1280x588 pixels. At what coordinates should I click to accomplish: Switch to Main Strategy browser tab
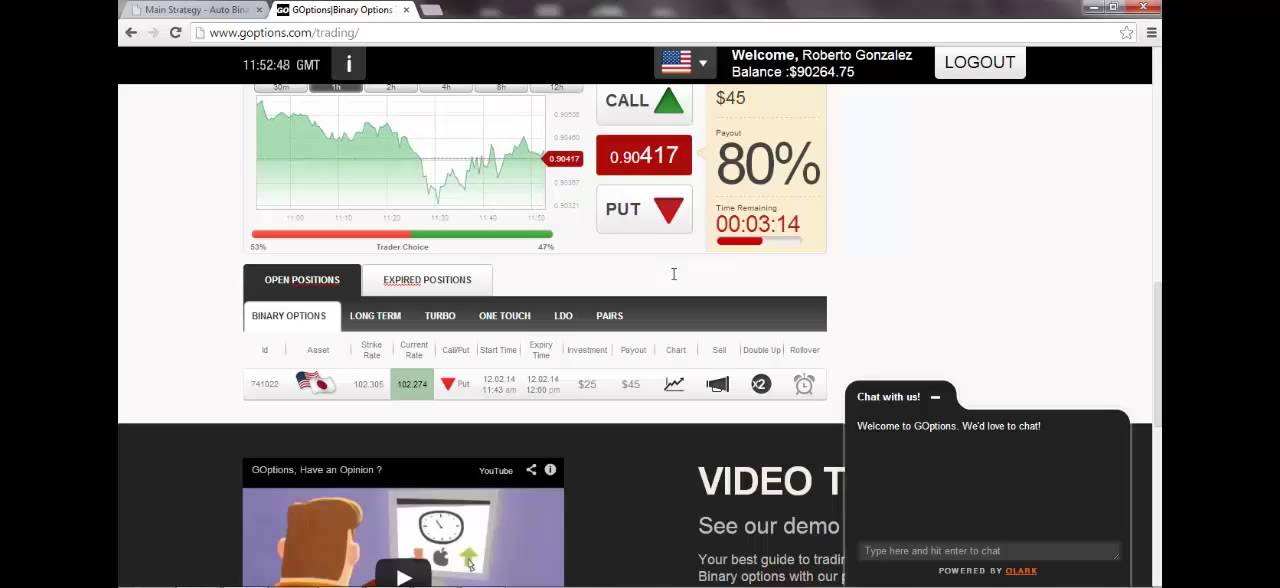(x=196, y=10)
